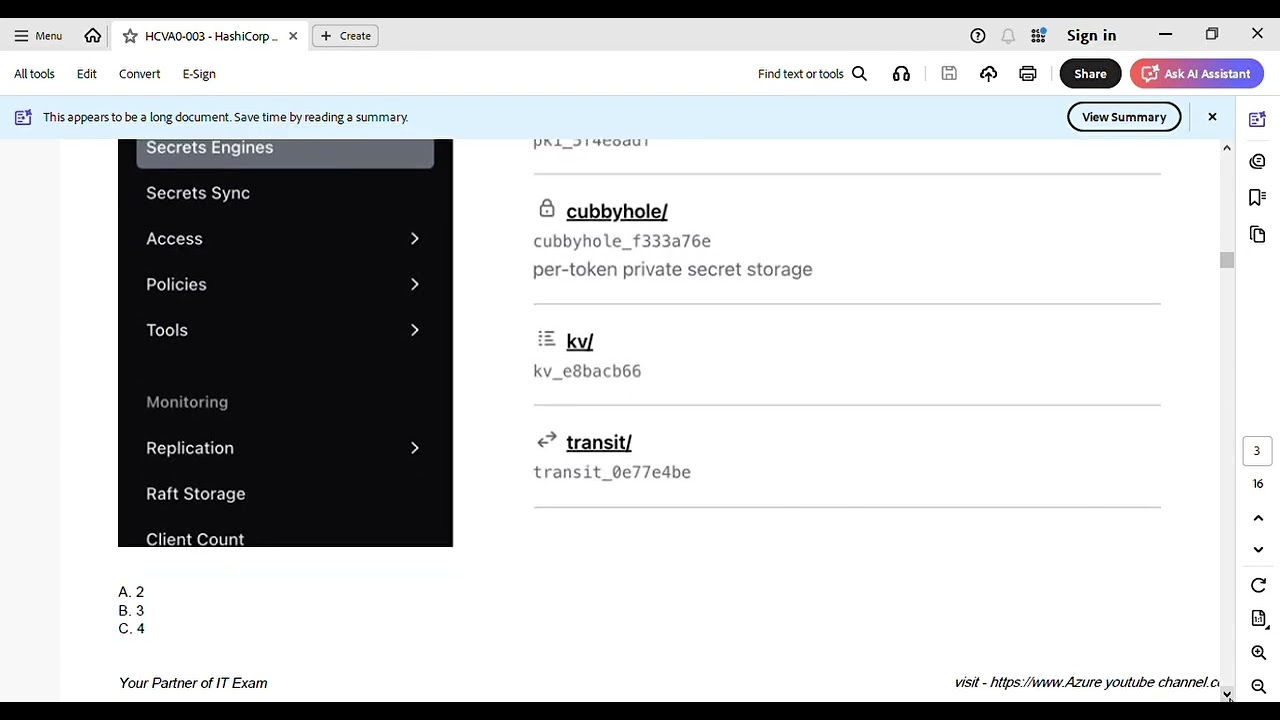Zoom in with the magnifier plus icon
Viewport: 1280px width, 720px height.
click(x=1258, y=653)
